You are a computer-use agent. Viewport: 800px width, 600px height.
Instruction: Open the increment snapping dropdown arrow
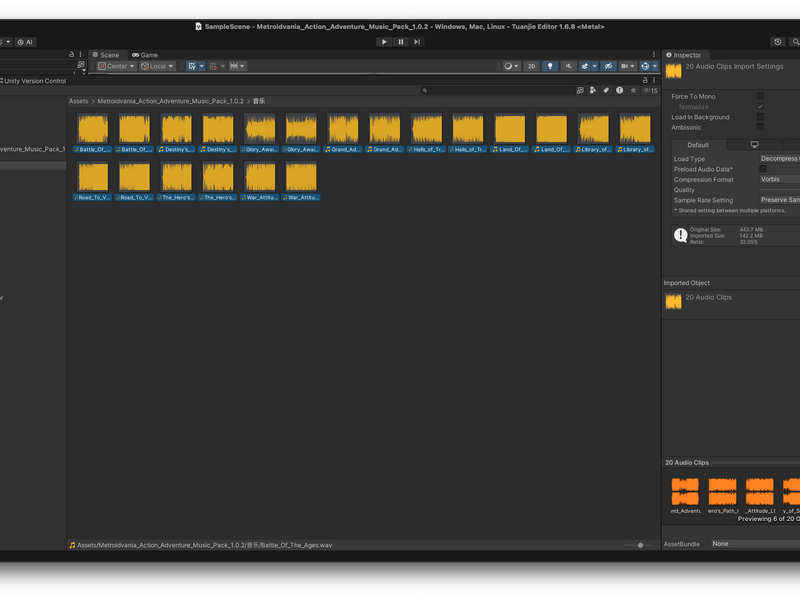242,66
